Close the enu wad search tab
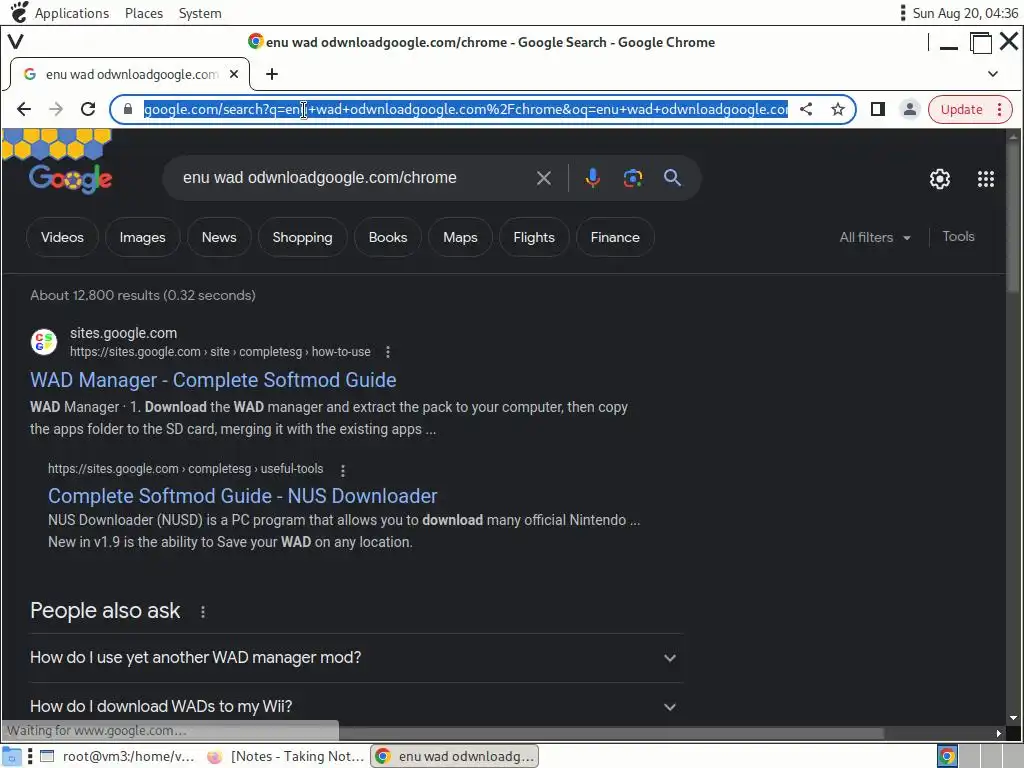This screenshot has height=768, width=1024. pyautogui.click(x=234, y=74)
